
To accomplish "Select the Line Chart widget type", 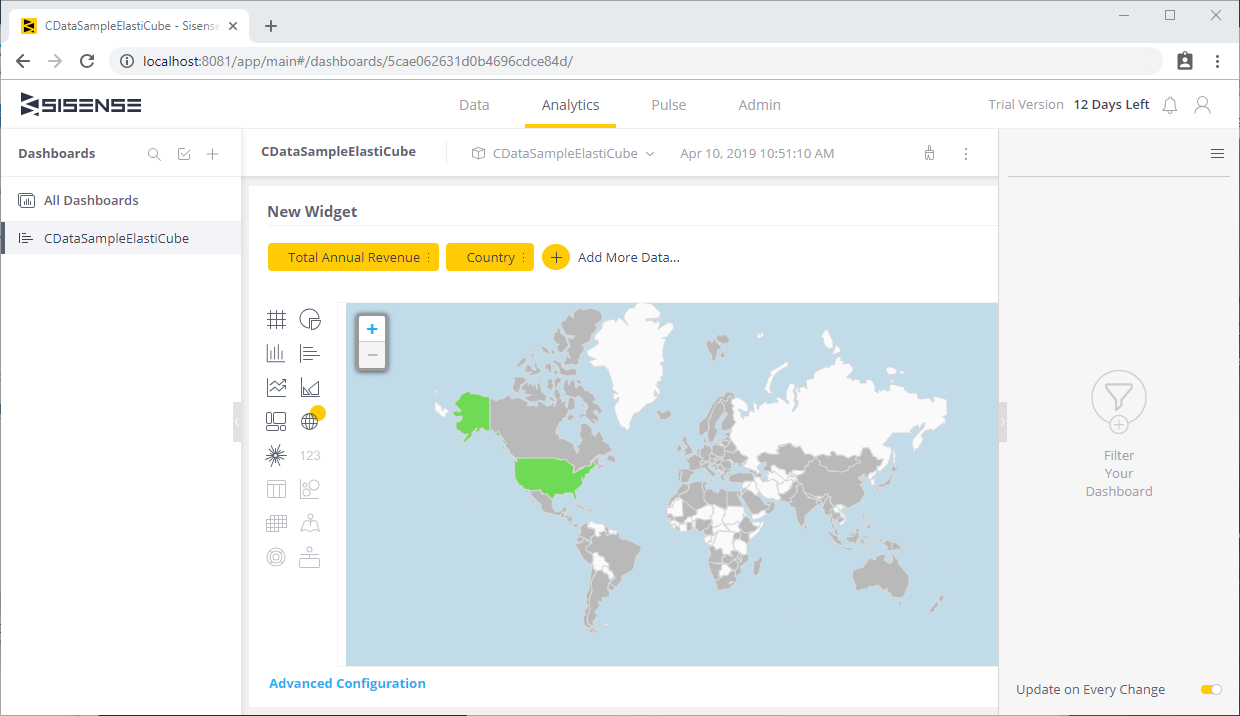I will [276, 387].
